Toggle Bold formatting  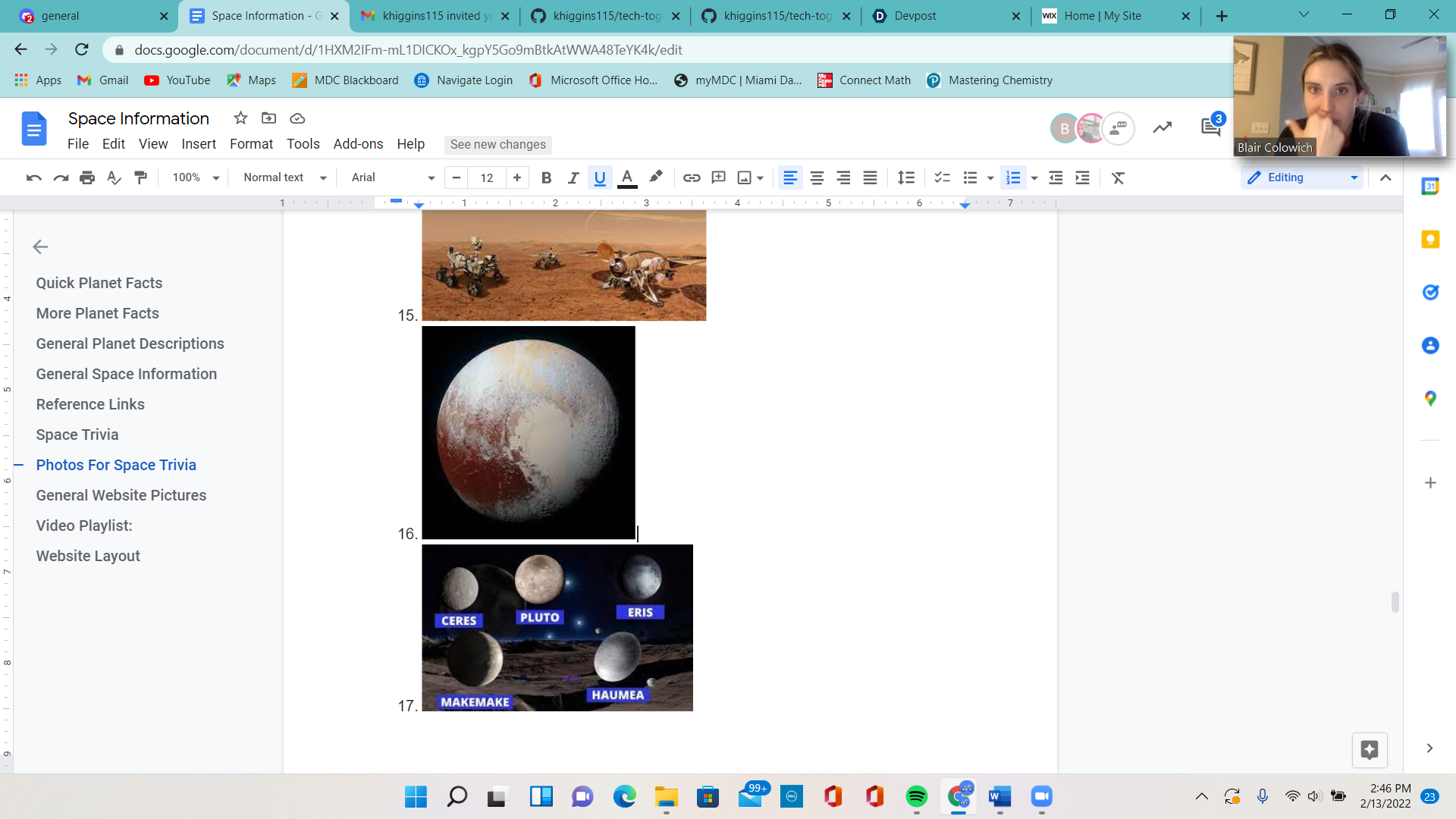pos(546,177)
